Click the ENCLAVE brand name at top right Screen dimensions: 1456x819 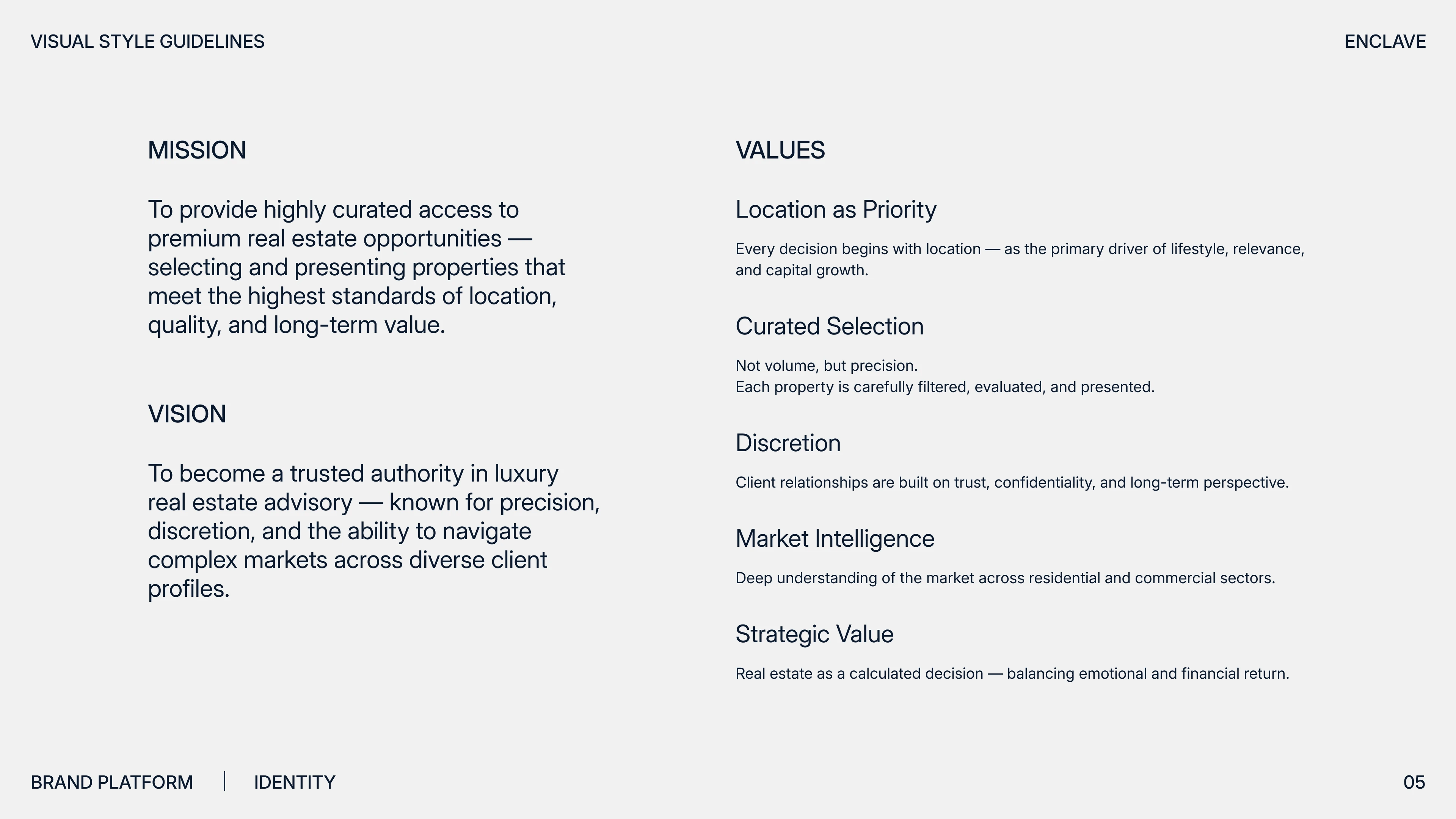click(x=1385, y=42)
